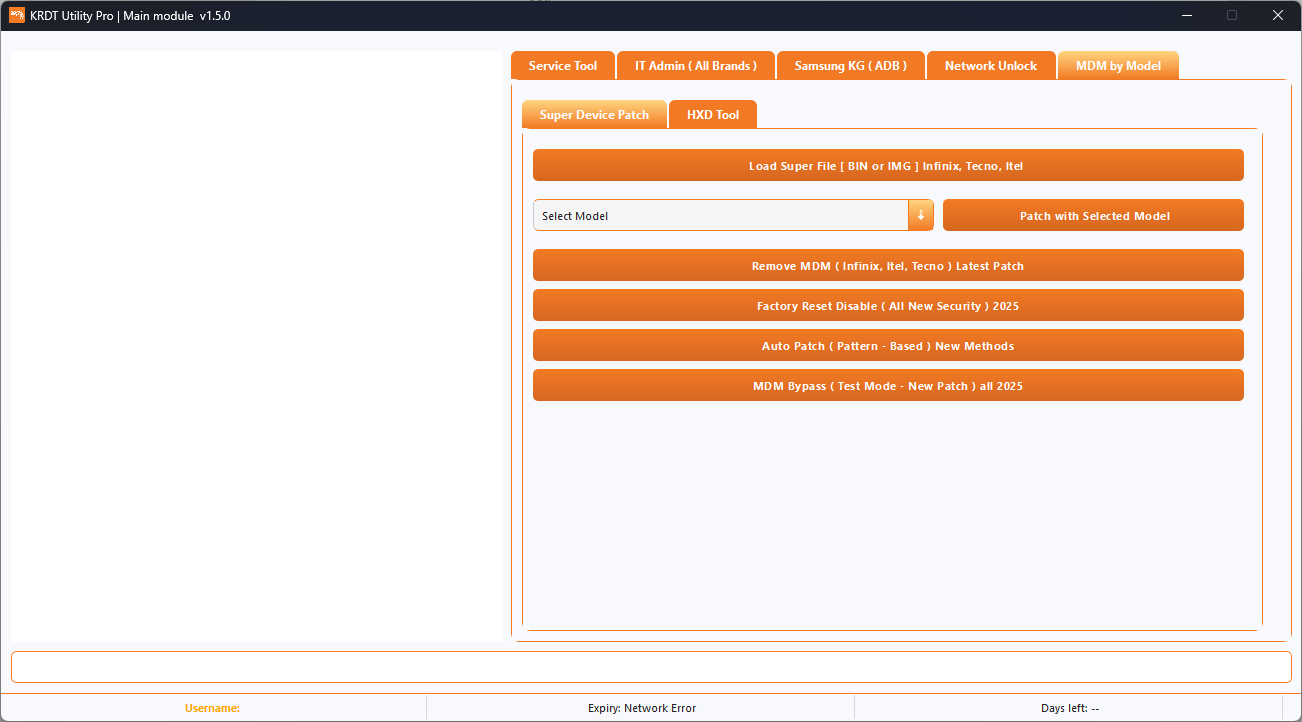This screenshot has height=722, width=1302.
Task: Switch to IT Admin ( All Brands ) tab
Action: [x=695, y=65]
